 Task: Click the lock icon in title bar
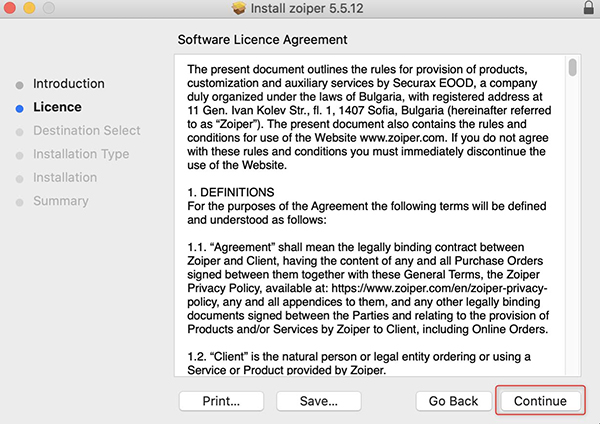(589, 7)
